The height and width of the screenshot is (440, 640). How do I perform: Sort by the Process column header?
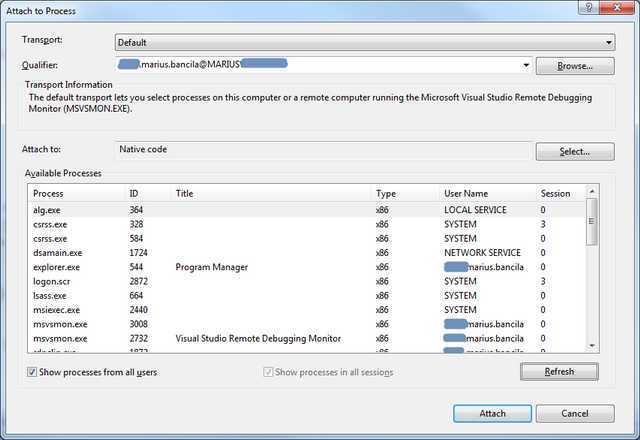pos(78,193)
